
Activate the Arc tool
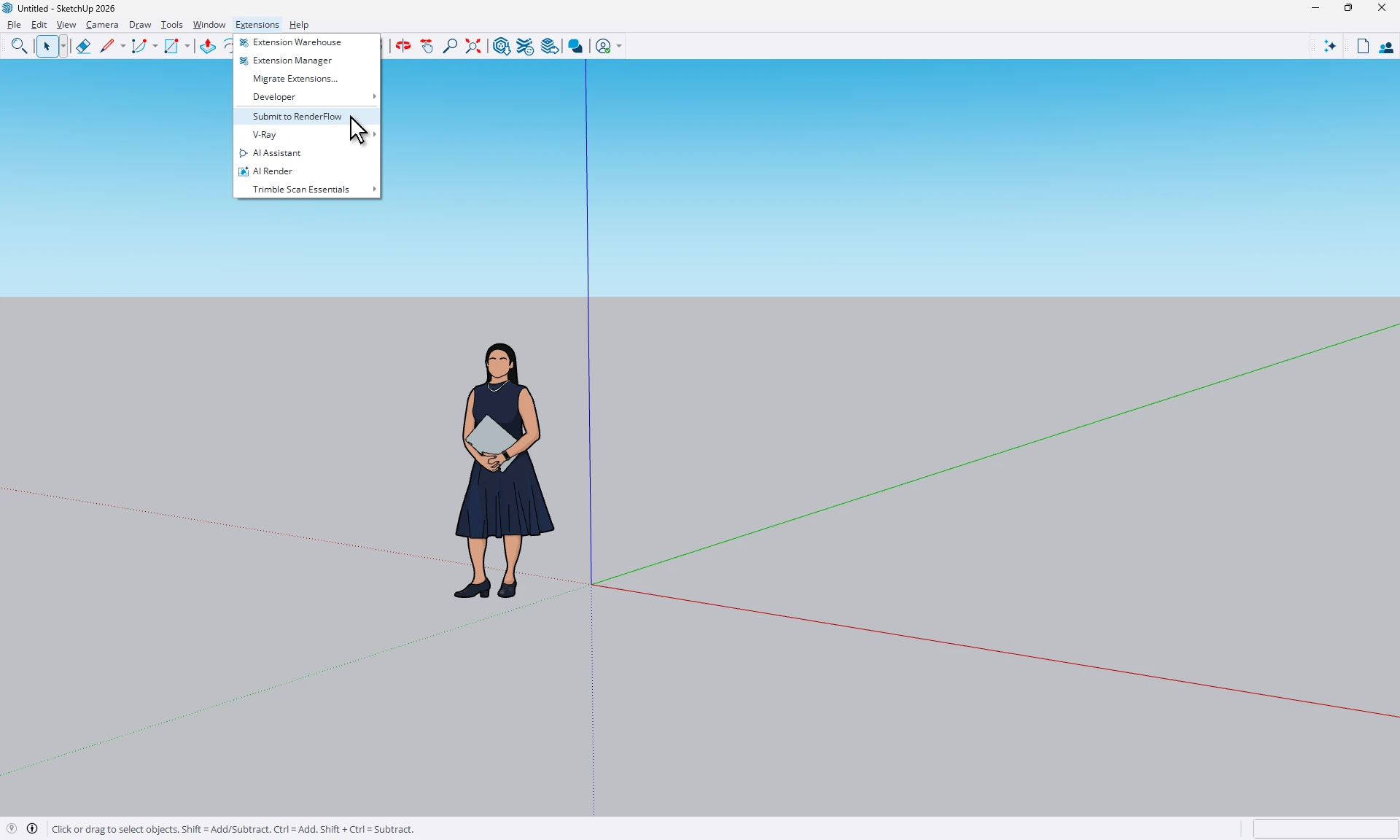[x=140, y=47]
